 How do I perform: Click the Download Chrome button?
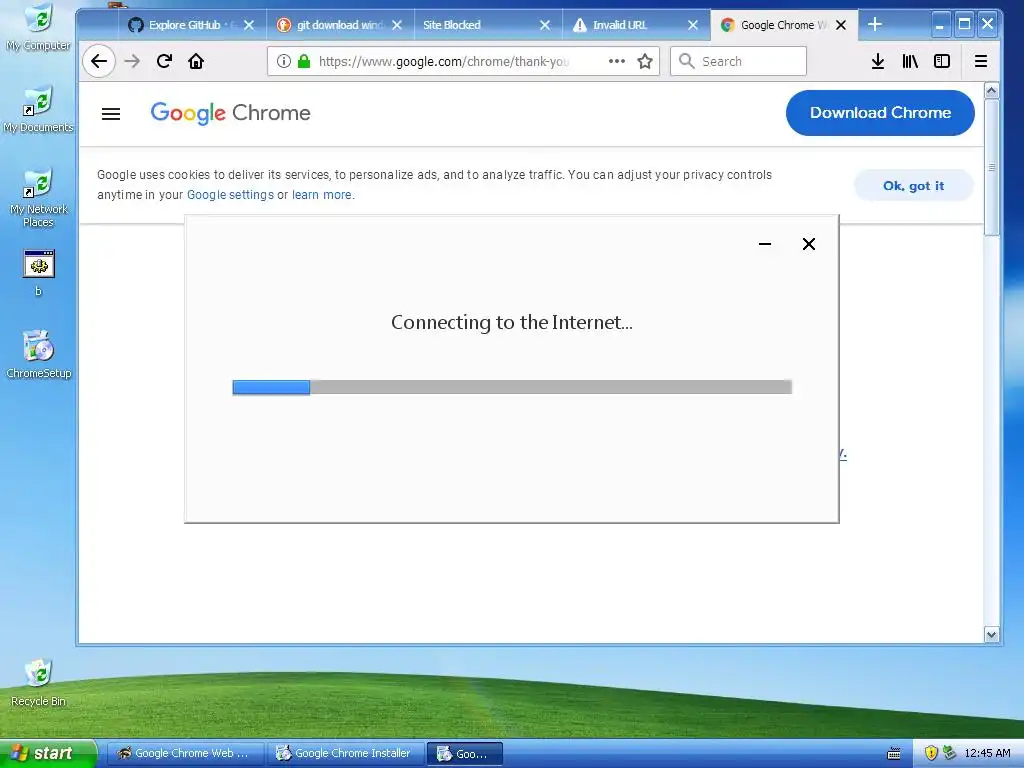coord(880,113)
